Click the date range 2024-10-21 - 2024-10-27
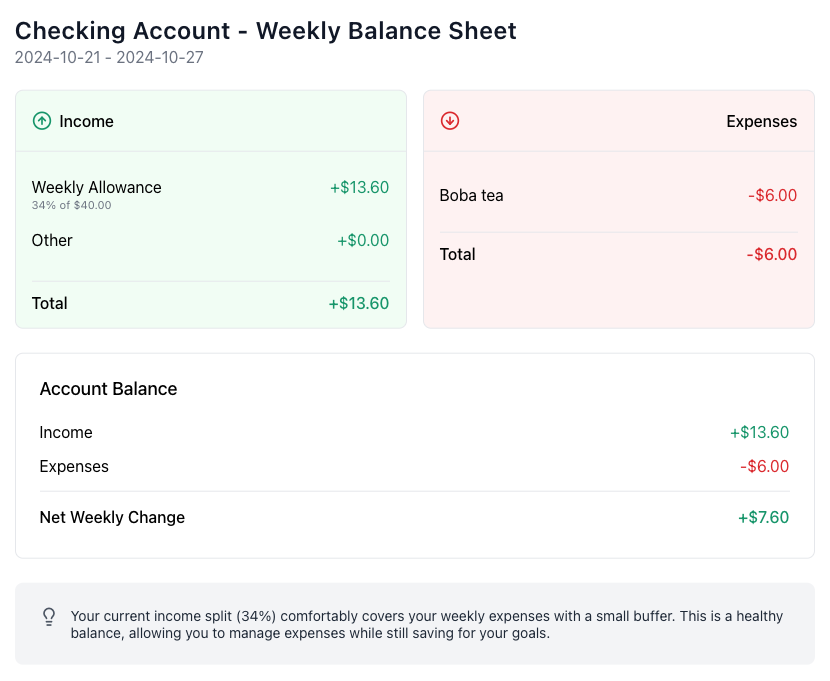The image size is (830, 681). (107, 58)
